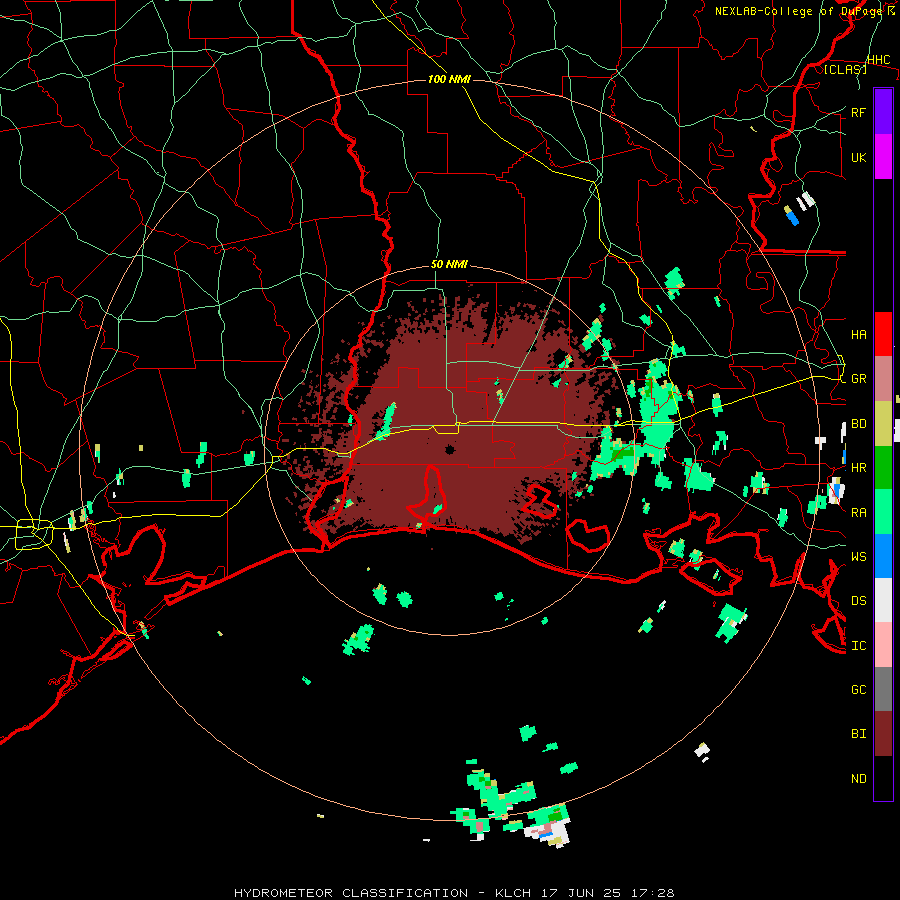The image size is (900, 900).
Task: Click the DS legend label
Action: [x=859, y=600]
